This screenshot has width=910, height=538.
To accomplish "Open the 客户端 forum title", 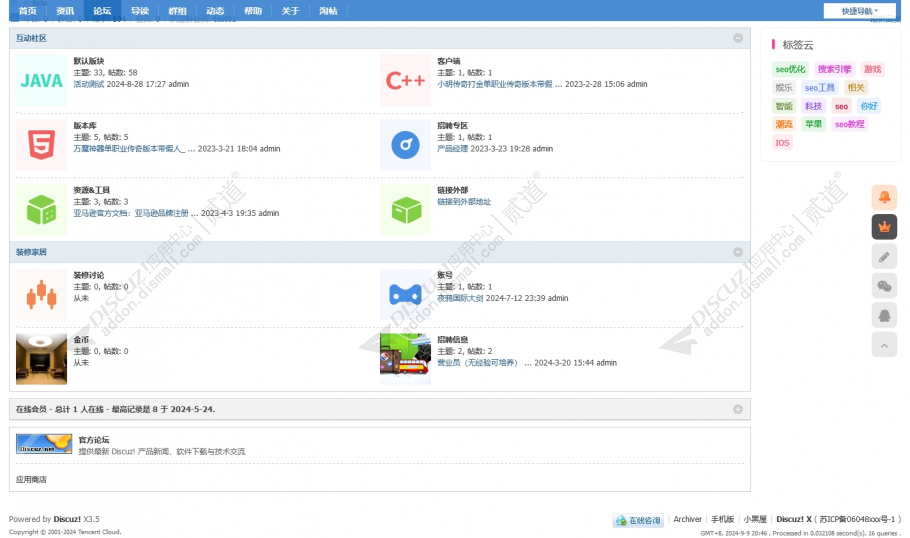I will (449, 61).
